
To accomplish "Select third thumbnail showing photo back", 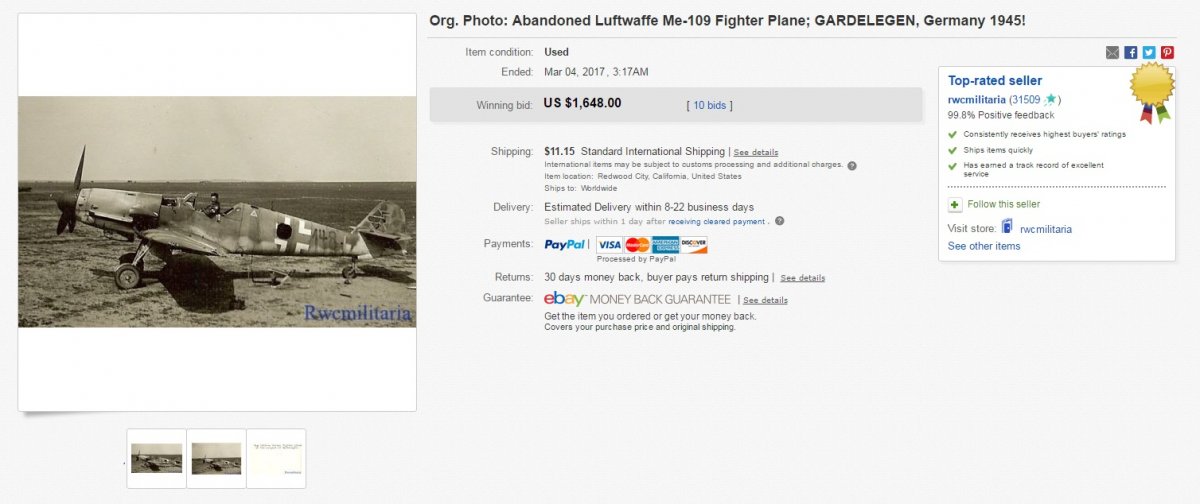I will [x=276, y=458].
